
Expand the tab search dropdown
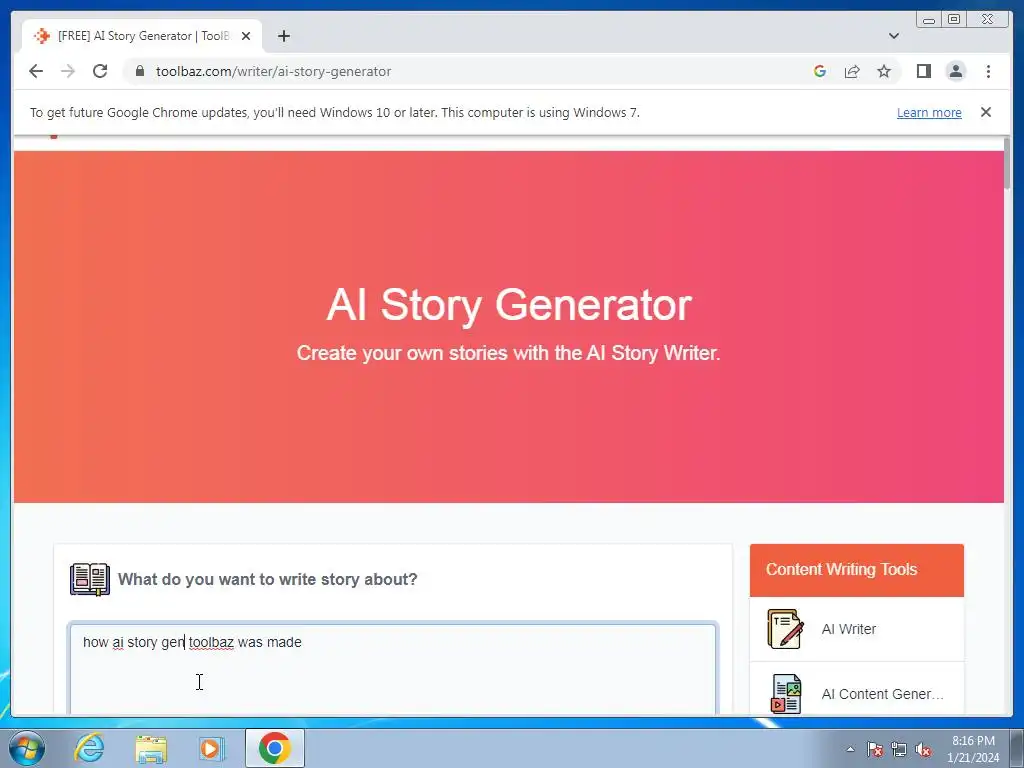[893, 36]
